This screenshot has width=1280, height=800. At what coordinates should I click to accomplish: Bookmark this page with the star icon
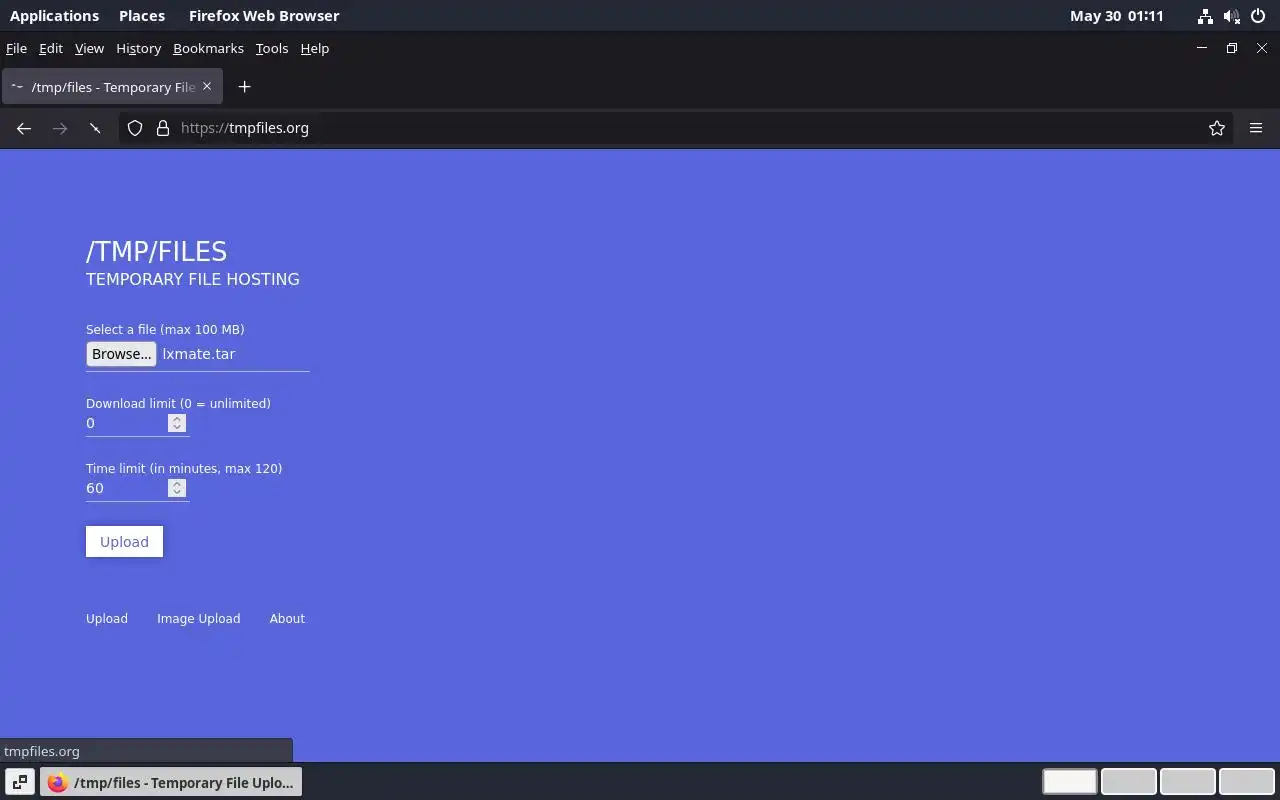(1217, 128)
